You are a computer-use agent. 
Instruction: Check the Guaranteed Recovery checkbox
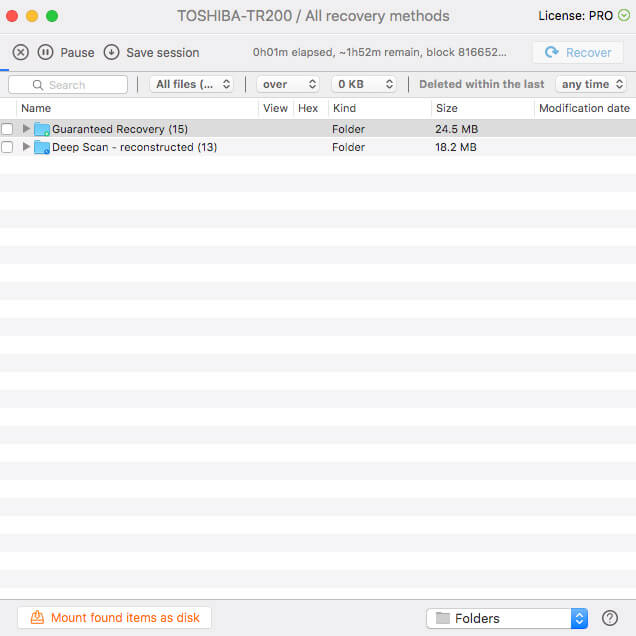[x=8, y=129]
